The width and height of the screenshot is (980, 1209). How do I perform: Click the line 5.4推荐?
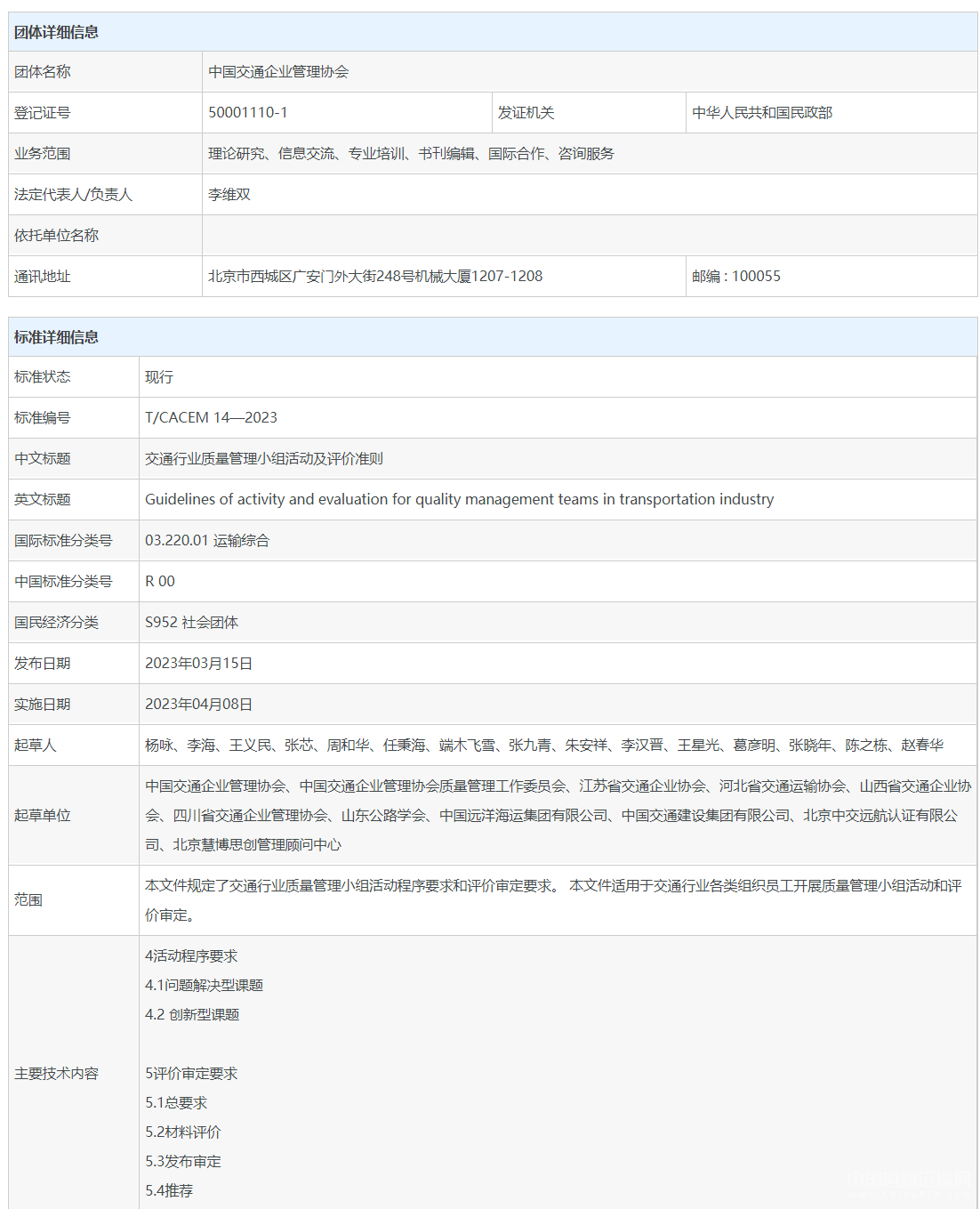pyautogui.click(x=169, y=1191)
